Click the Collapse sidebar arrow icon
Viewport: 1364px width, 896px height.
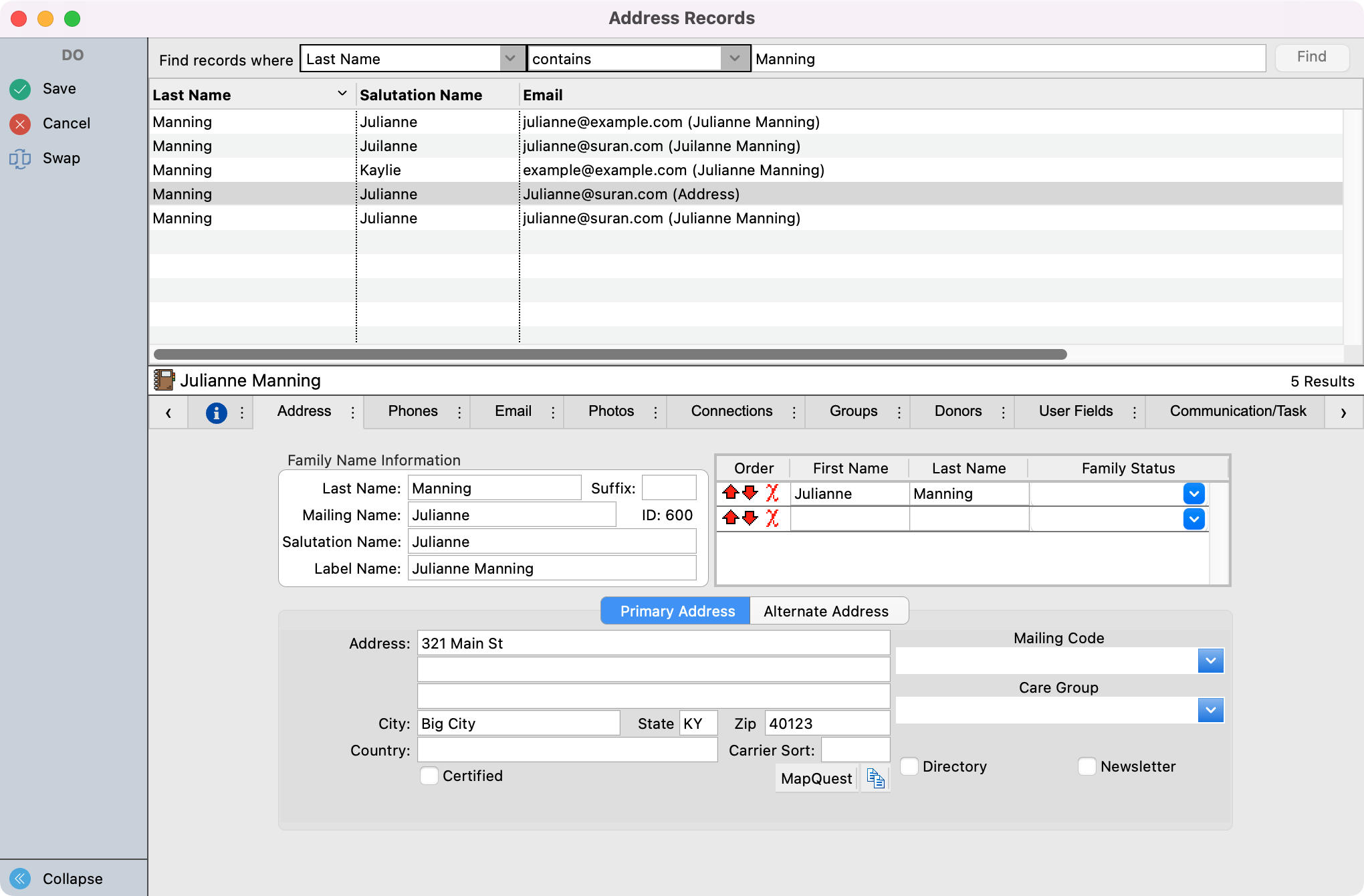20,878
